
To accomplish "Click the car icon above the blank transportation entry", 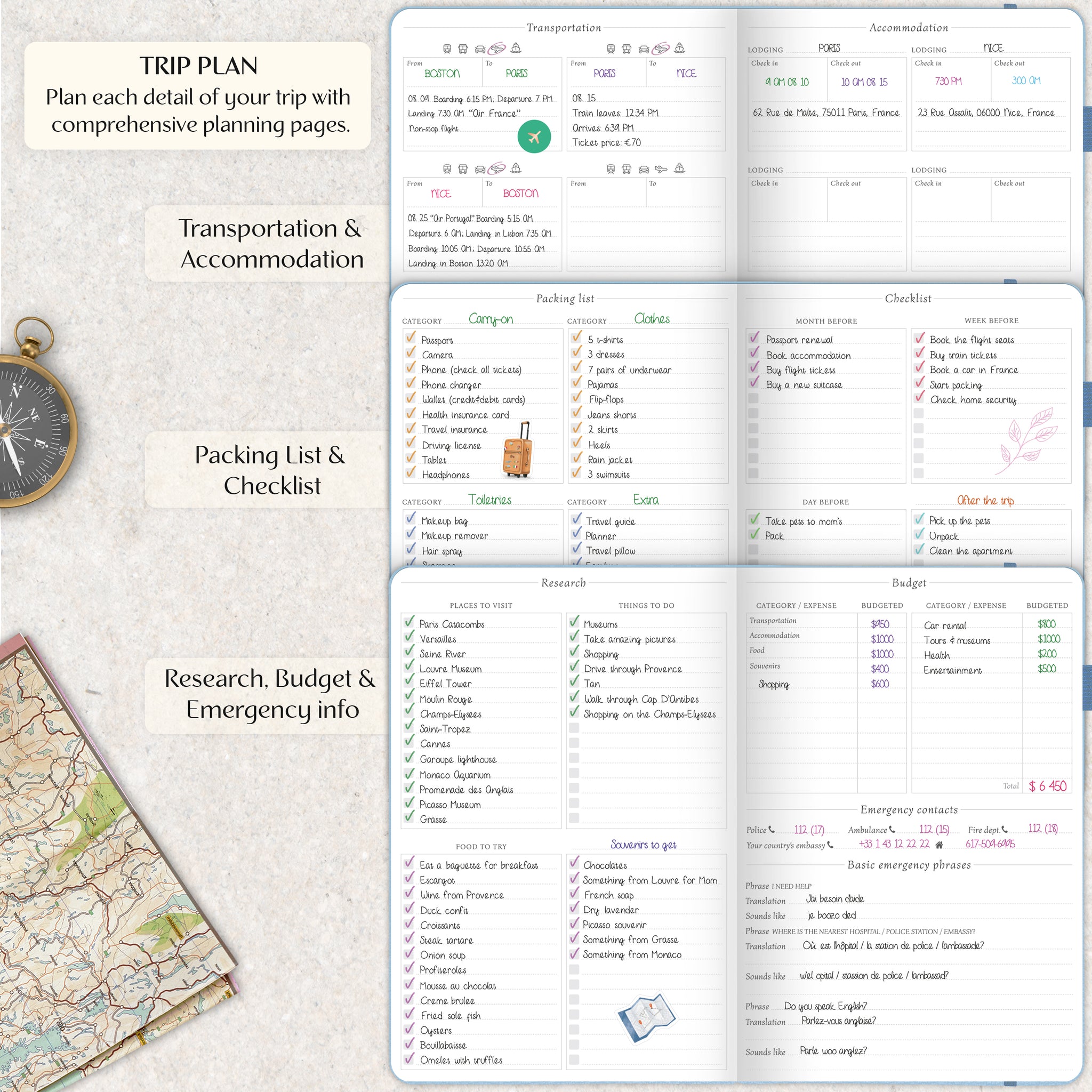I will pyautogui.click(x=644, y=169).
